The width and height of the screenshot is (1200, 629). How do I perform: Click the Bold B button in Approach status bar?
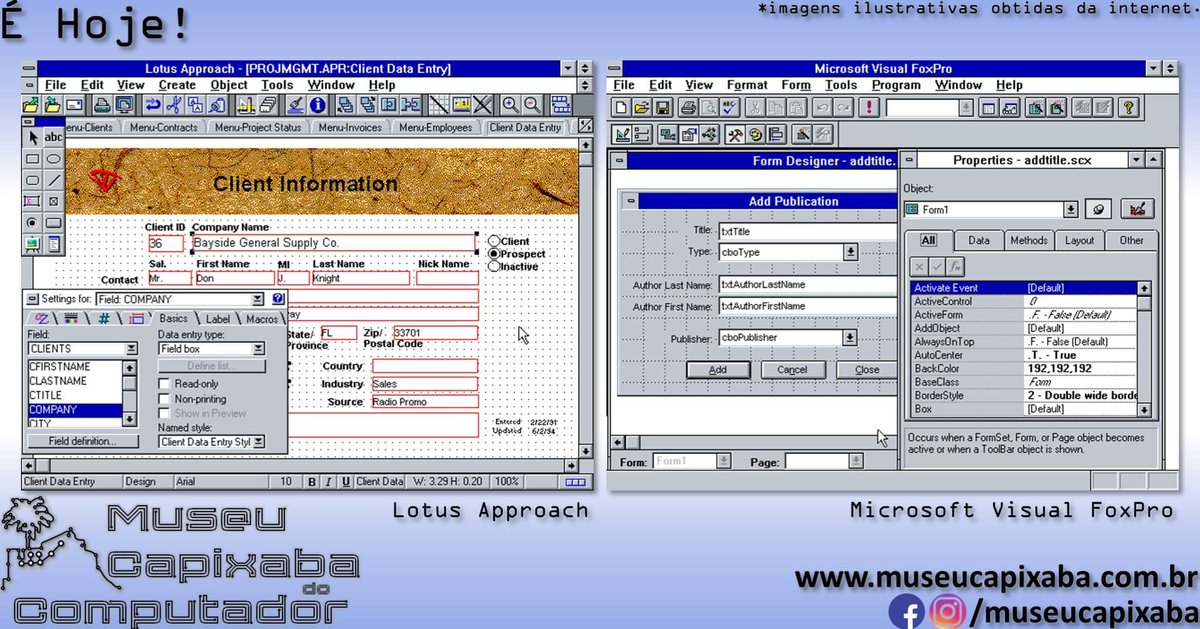point(312,482)
